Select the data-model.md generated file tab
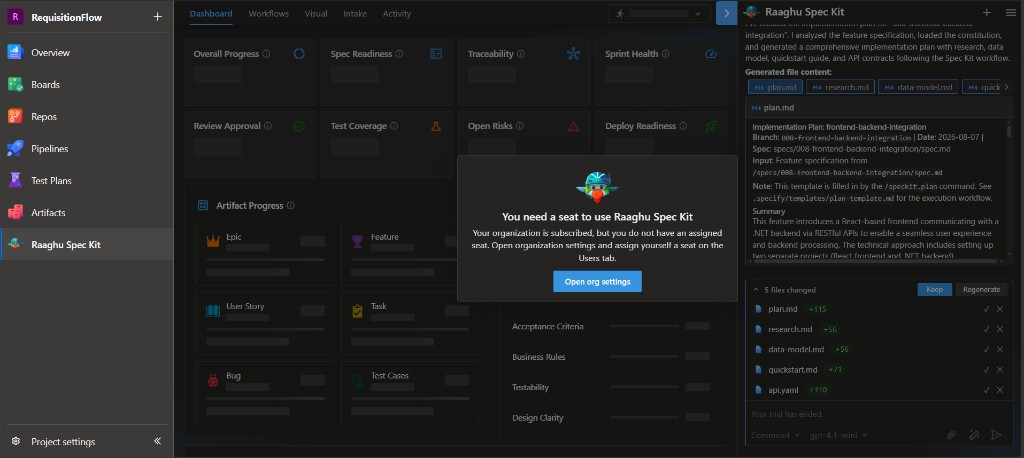 click(x=919, y=87)
